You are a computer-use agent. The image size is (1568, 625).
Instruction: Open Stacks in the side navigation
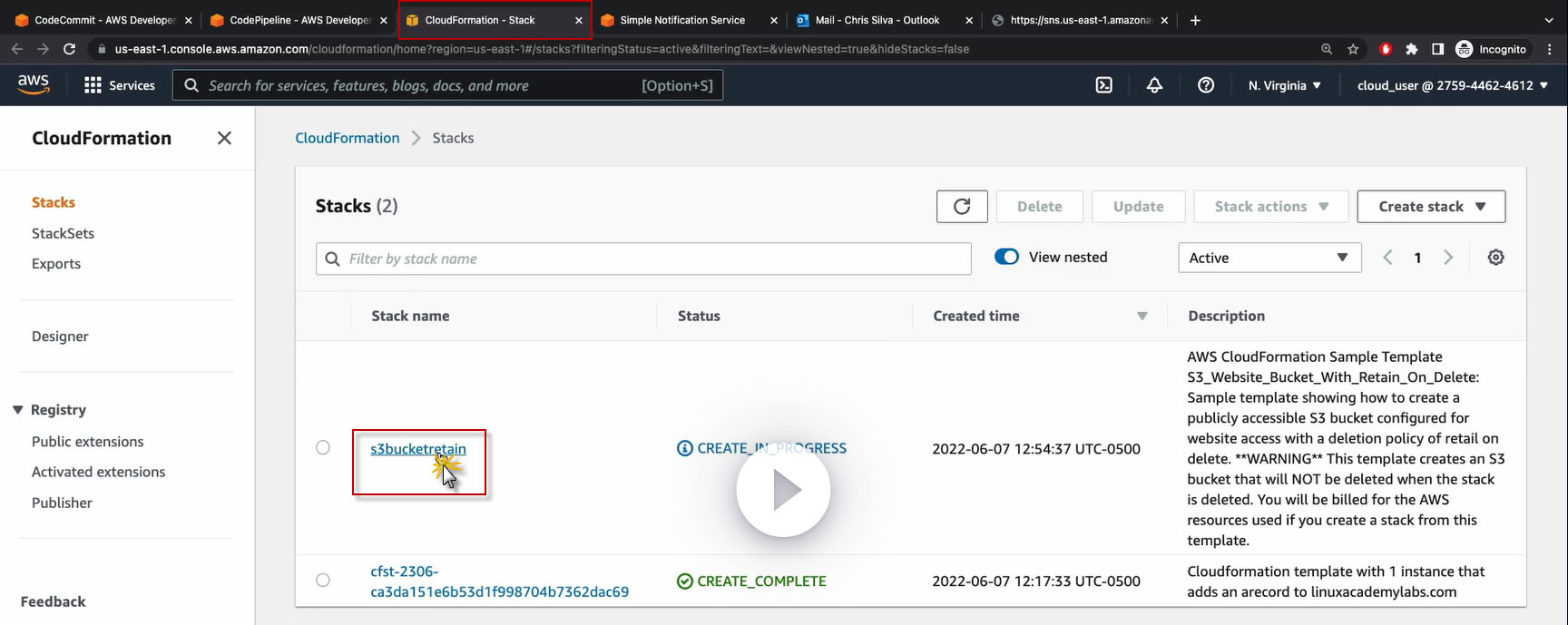pyautogui.click(x=54, y=202)
